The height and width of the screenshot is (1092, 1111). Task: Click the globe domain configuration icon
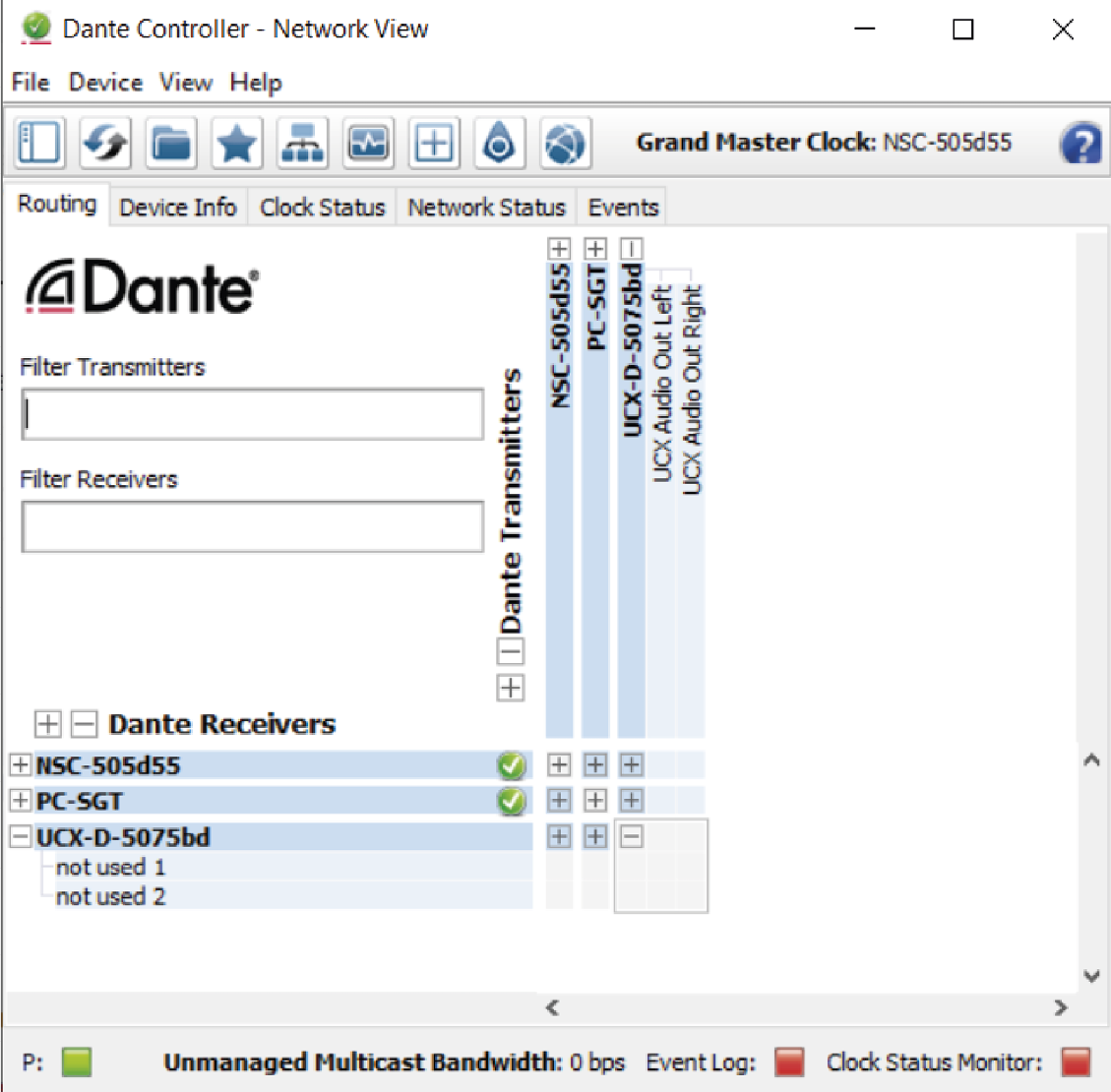(x=566, y=143)
